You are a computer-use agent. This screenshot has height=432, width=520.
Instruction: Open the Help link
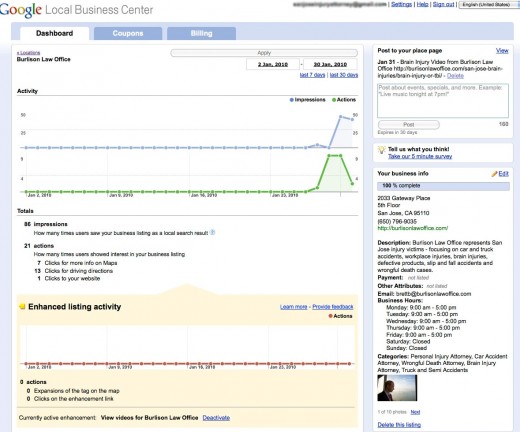point(422,4)
